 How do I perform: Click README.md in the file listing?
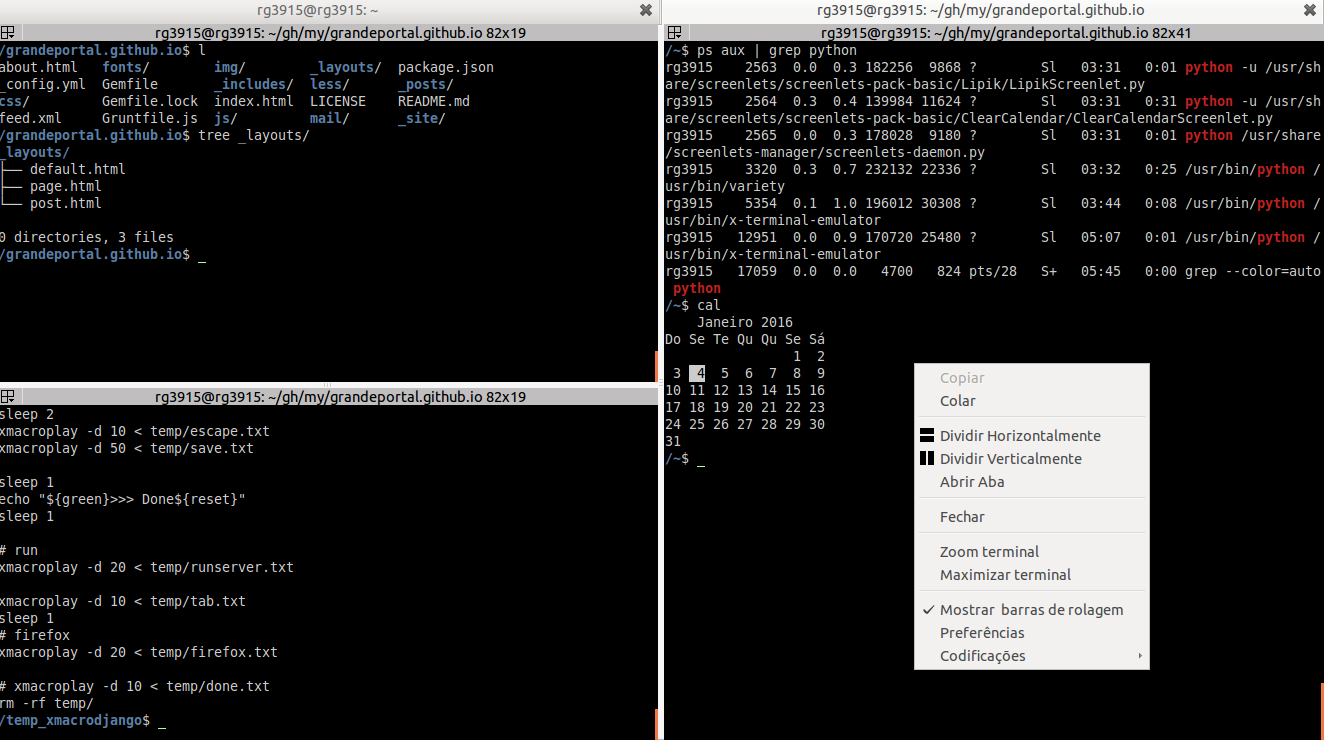[x=434, y=102]
